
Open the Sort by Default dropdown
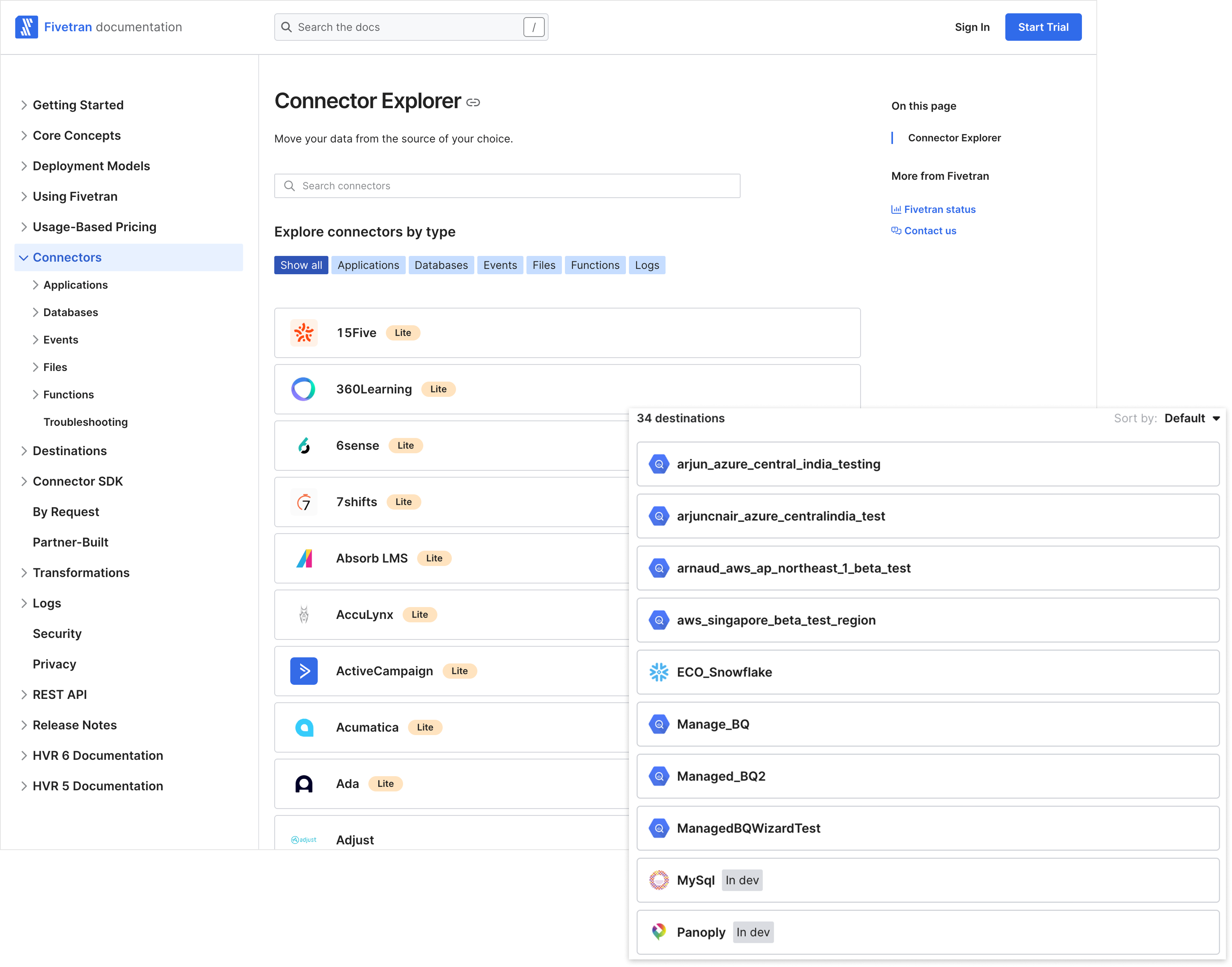pyautogui.click(x=1192, y=419)
